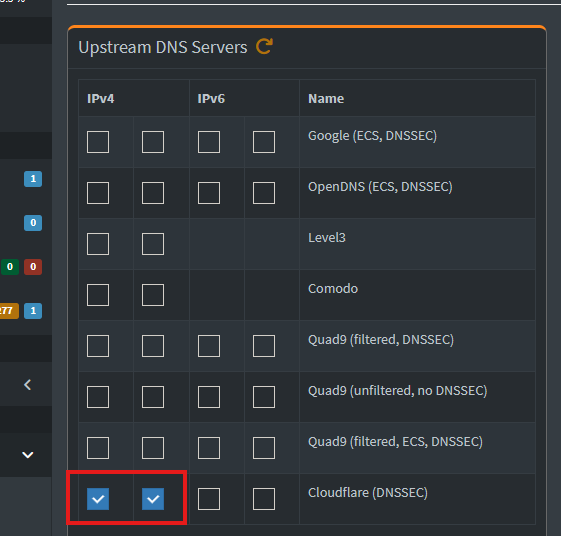Click the "IPv4" column header
The image size is (561, 536).
(101, 98)
